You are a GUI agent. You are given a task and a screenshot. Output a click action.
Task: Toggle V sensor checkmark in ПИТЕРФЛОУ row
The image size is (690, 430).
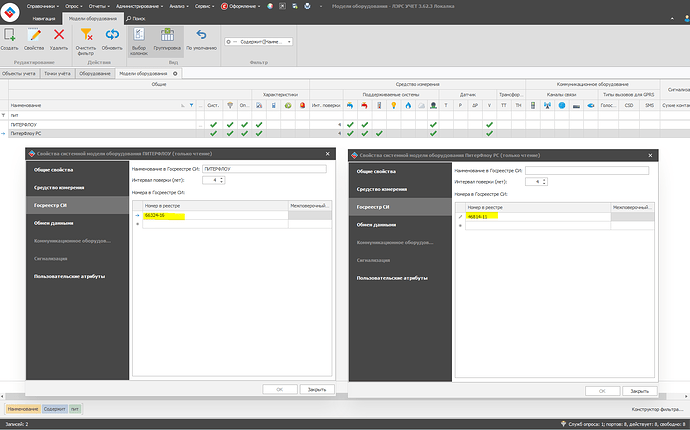(489, 125)
